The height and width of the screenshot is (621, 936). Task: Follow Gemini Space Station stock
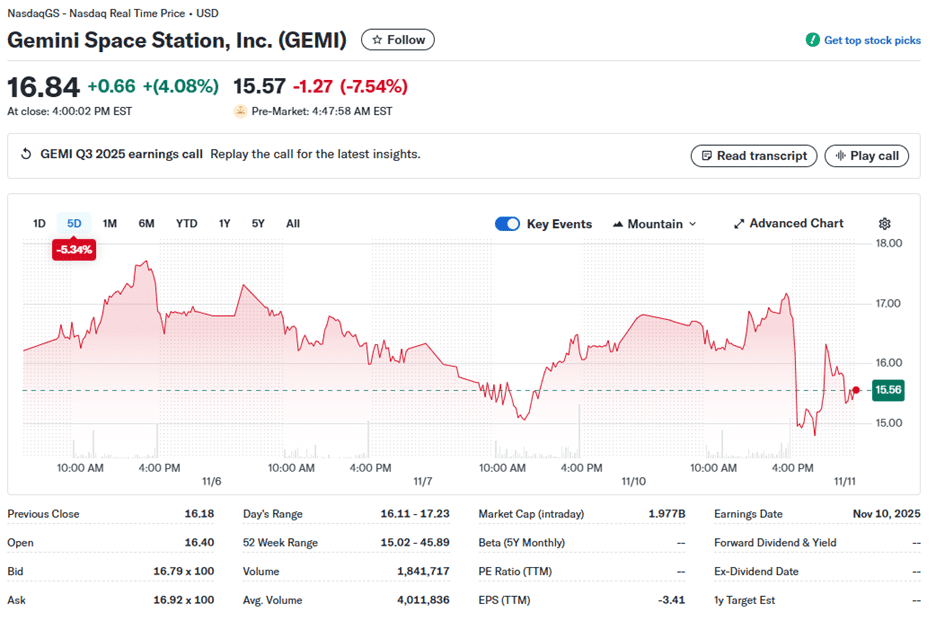tap(397, 40)
